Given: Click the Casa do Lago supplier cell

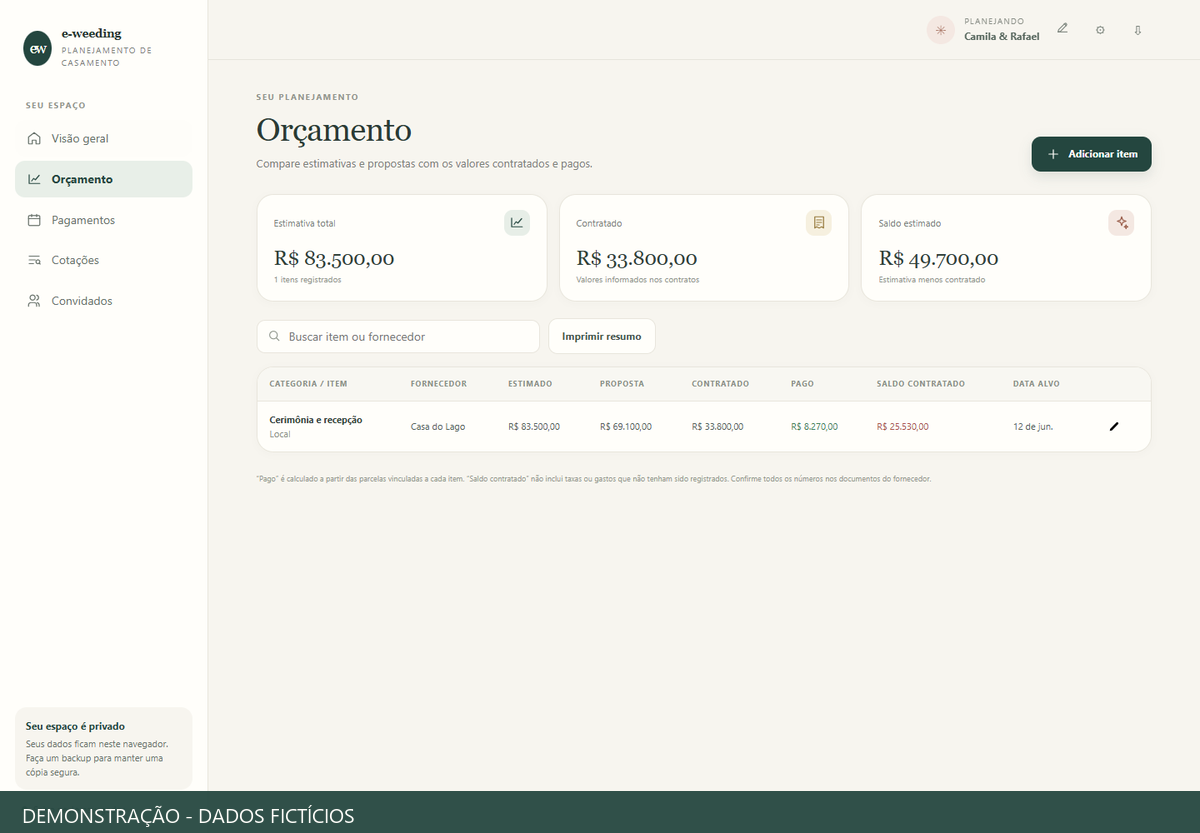Looking at the screenshot, I should 438,427.
